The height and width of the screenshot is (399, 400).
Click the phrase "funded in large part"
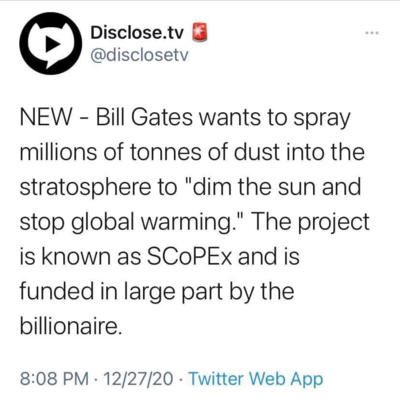[121, 292]
